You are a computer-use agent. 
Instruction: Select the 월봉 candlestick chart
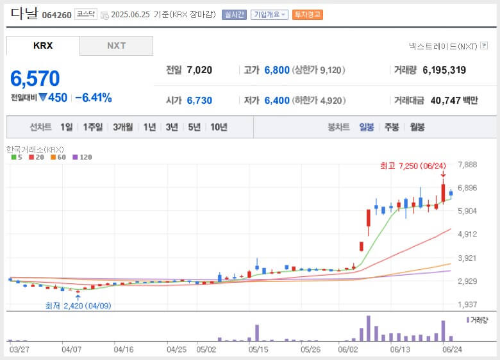click(417, 127)
